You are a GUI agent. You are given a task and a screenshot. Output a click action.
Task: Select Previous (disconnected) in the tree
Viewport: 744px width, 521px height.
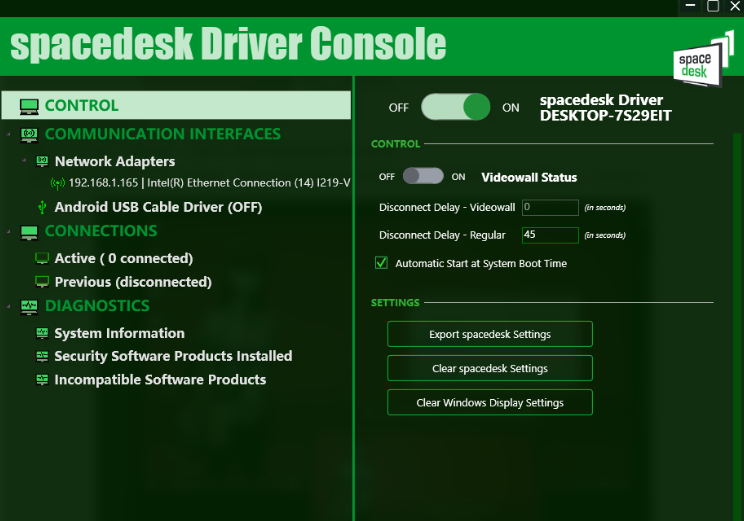pos(132,282)
